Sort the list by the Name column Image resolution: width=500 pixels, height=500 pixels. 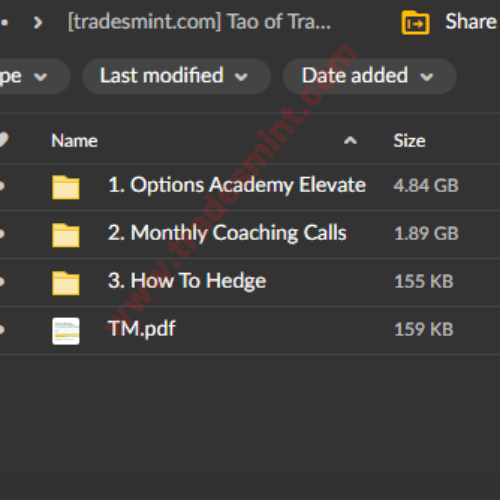point(74,141)
